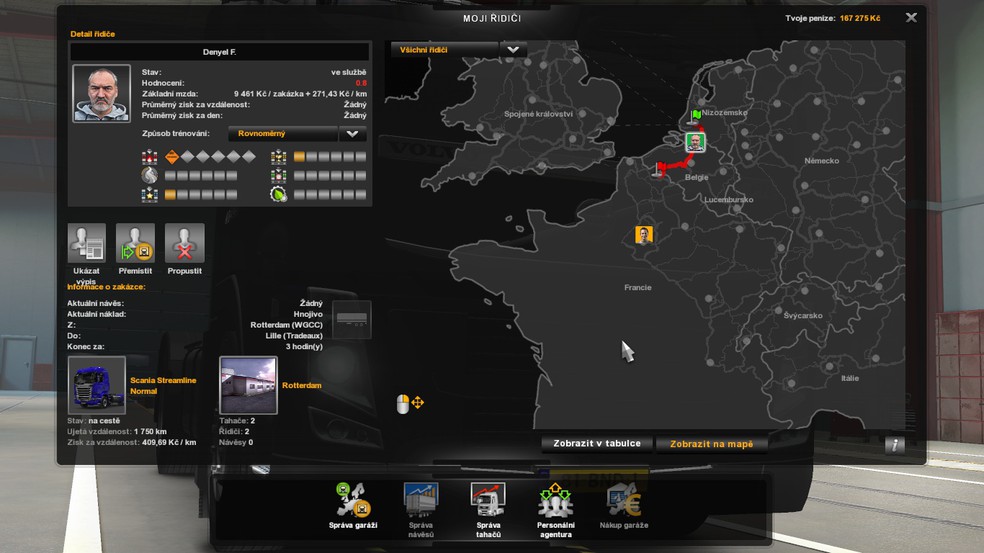The width and height of the screenshot is (984, 553).
Task: Switch to Zobrazit v tabulce view
Action: (597, 443)
